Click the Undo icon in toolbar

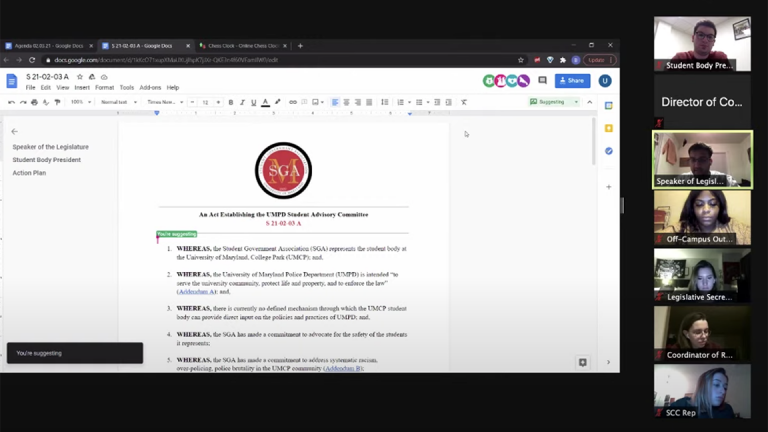pyautogui.click(x=11, y=102)
